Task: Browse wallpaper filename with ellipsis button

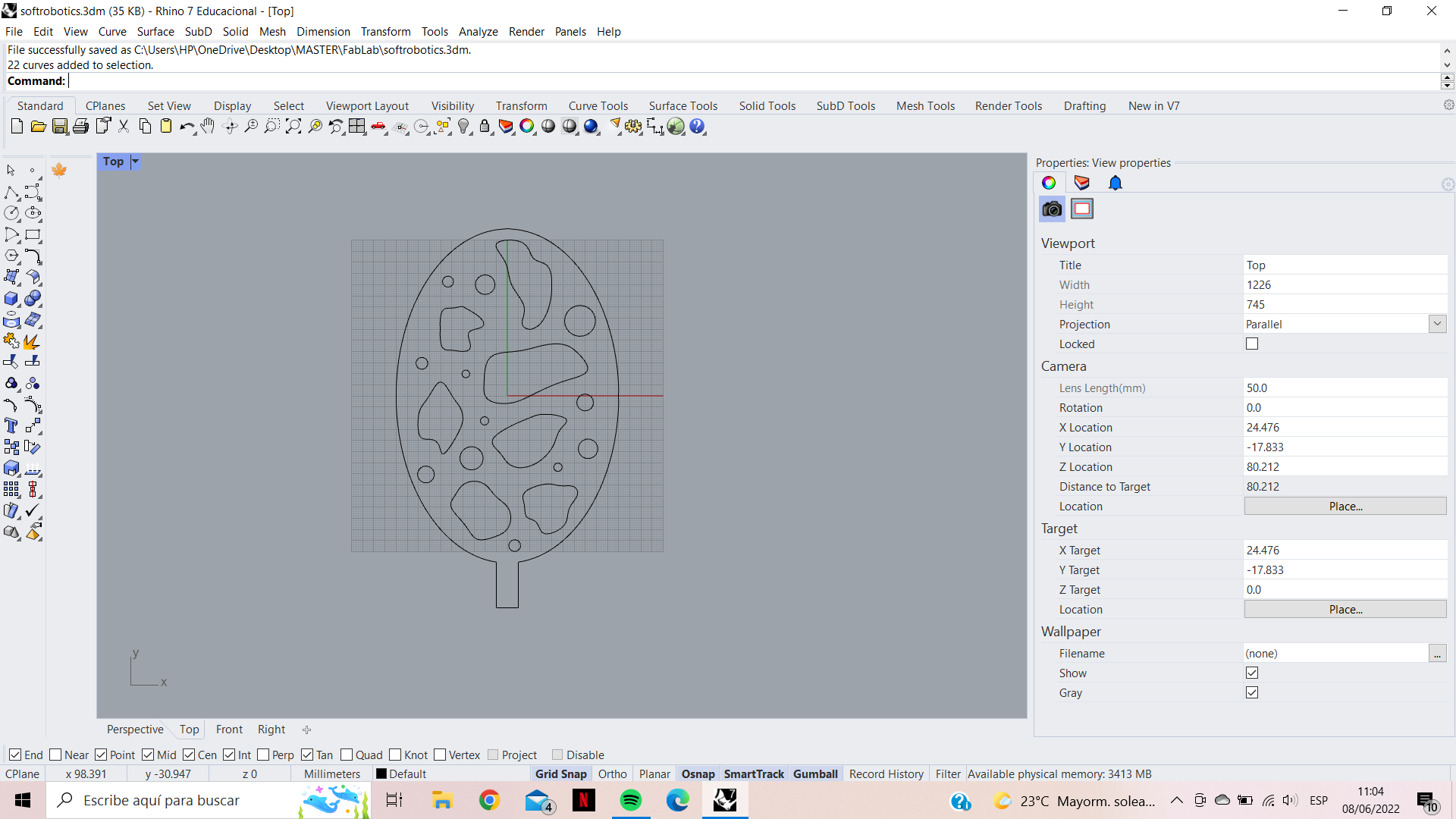Action: point(1437,653)
